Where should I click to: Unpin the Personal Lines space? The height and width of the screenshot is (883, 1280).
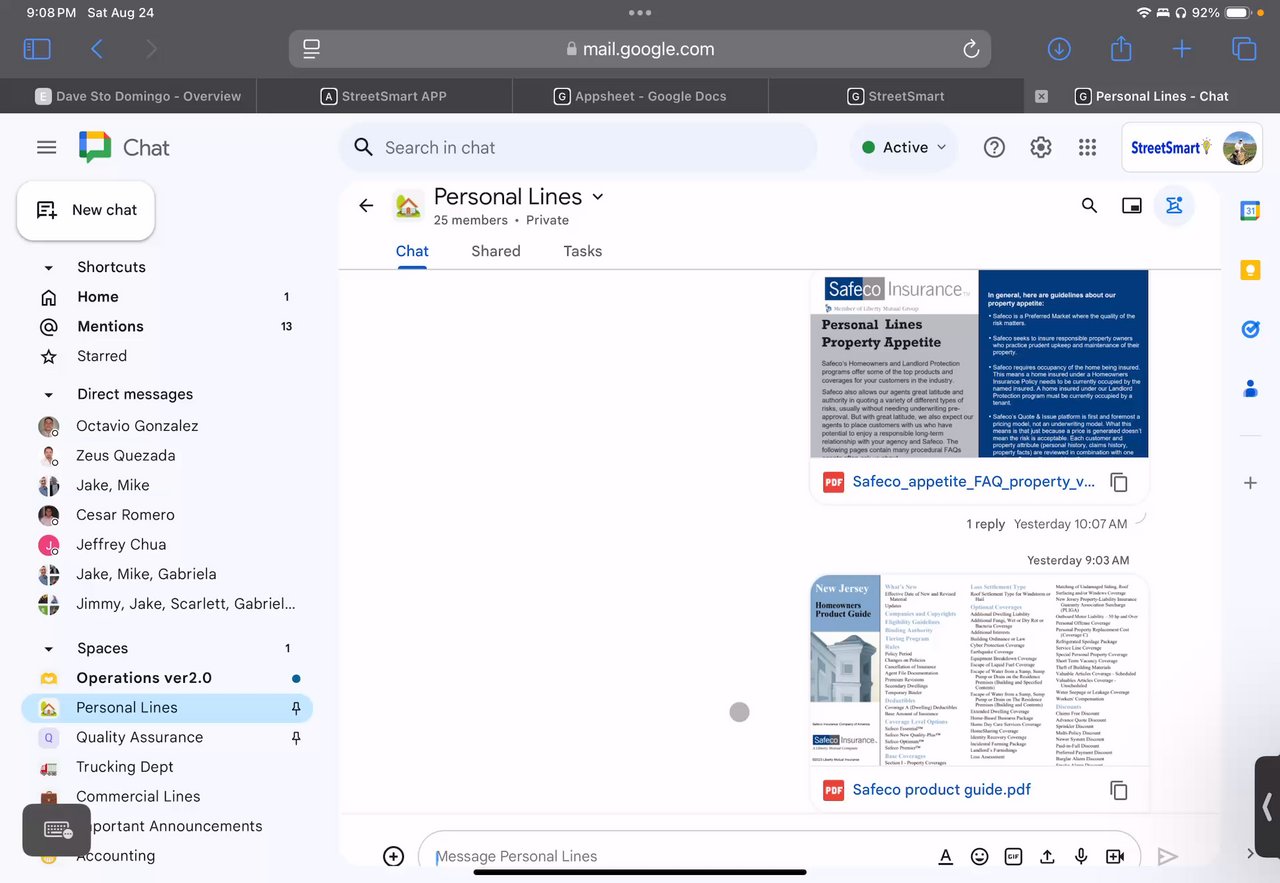[x=296, y=708]
